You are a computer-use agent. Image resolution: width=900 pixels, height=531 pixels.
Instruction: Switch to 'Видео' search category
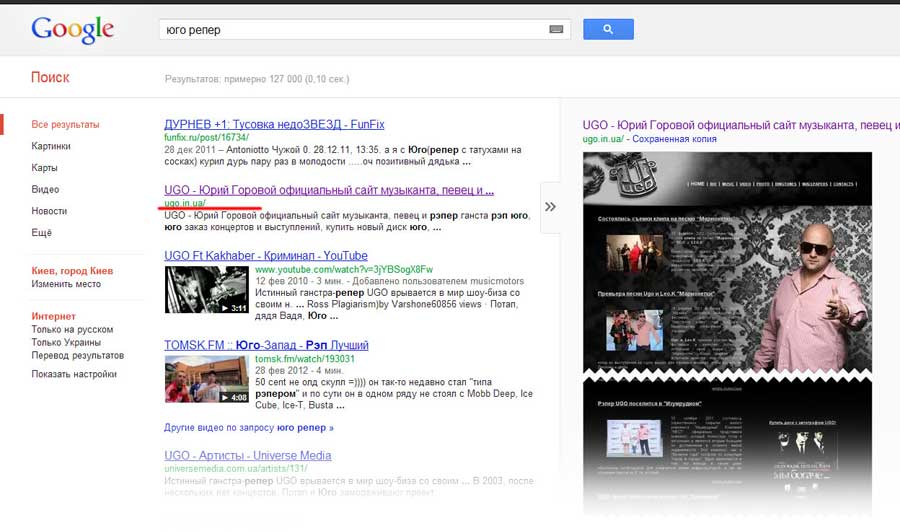[45, 189]
